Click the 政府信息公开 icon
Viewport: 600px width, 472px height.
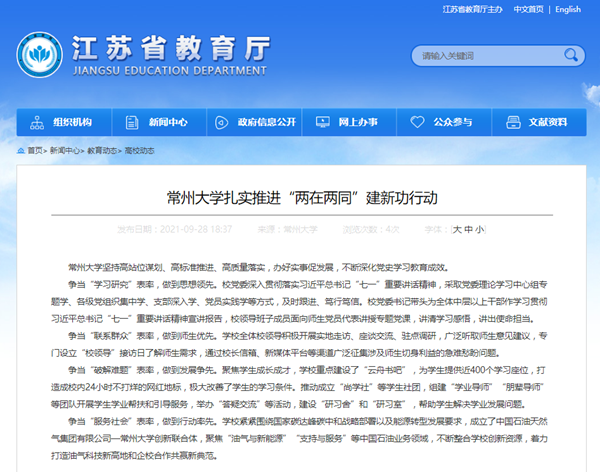pos(220,122)
